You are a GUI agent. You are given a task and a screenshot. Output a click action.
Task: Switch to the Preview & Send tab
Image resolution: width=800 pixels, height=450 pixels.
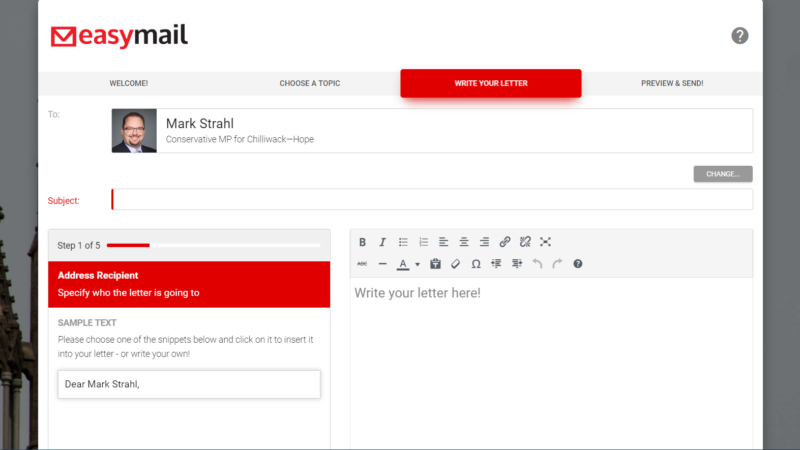pyautogui.click(x=672, y=83)
